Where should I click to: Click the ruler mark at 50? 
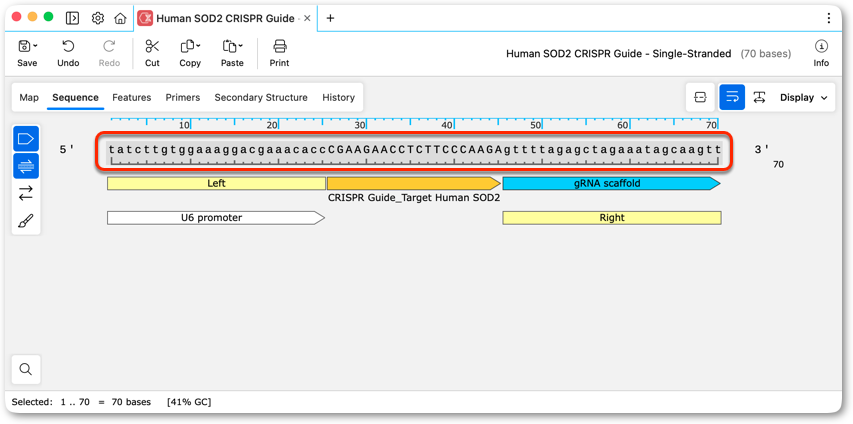click(535, 125)
